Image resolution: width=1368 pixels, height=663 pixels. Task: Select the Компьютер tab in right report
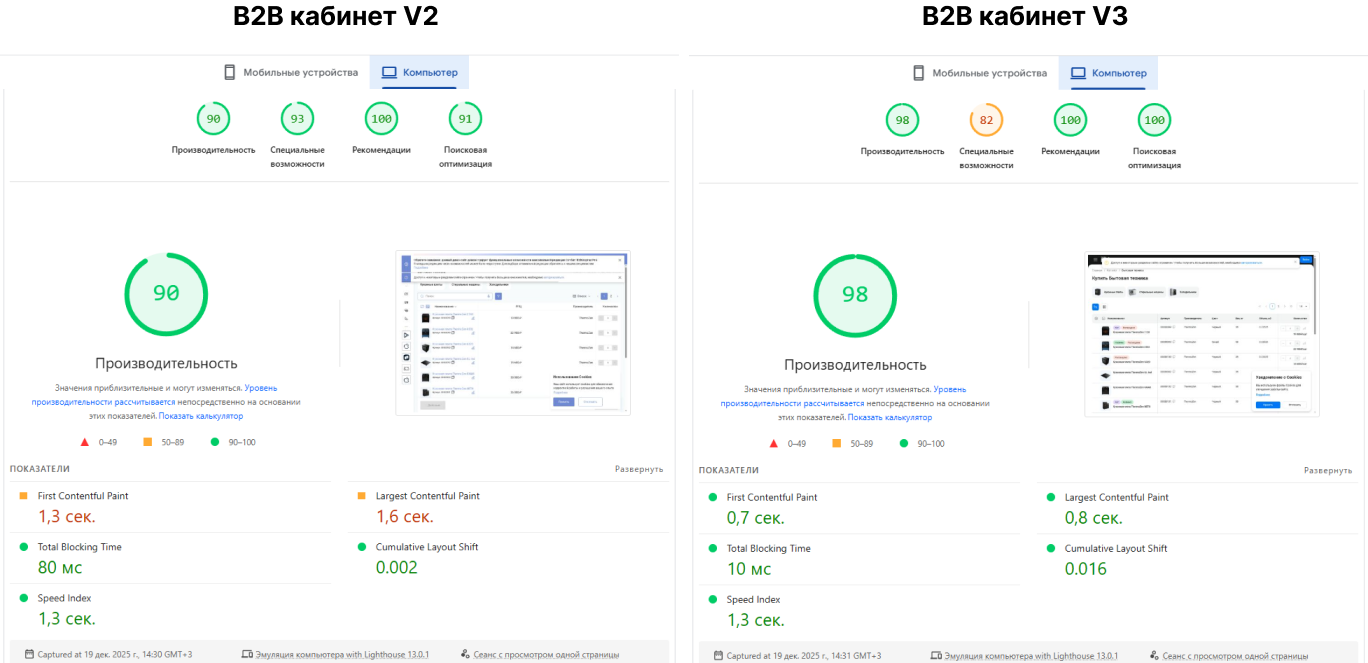tap(1109, 73)
